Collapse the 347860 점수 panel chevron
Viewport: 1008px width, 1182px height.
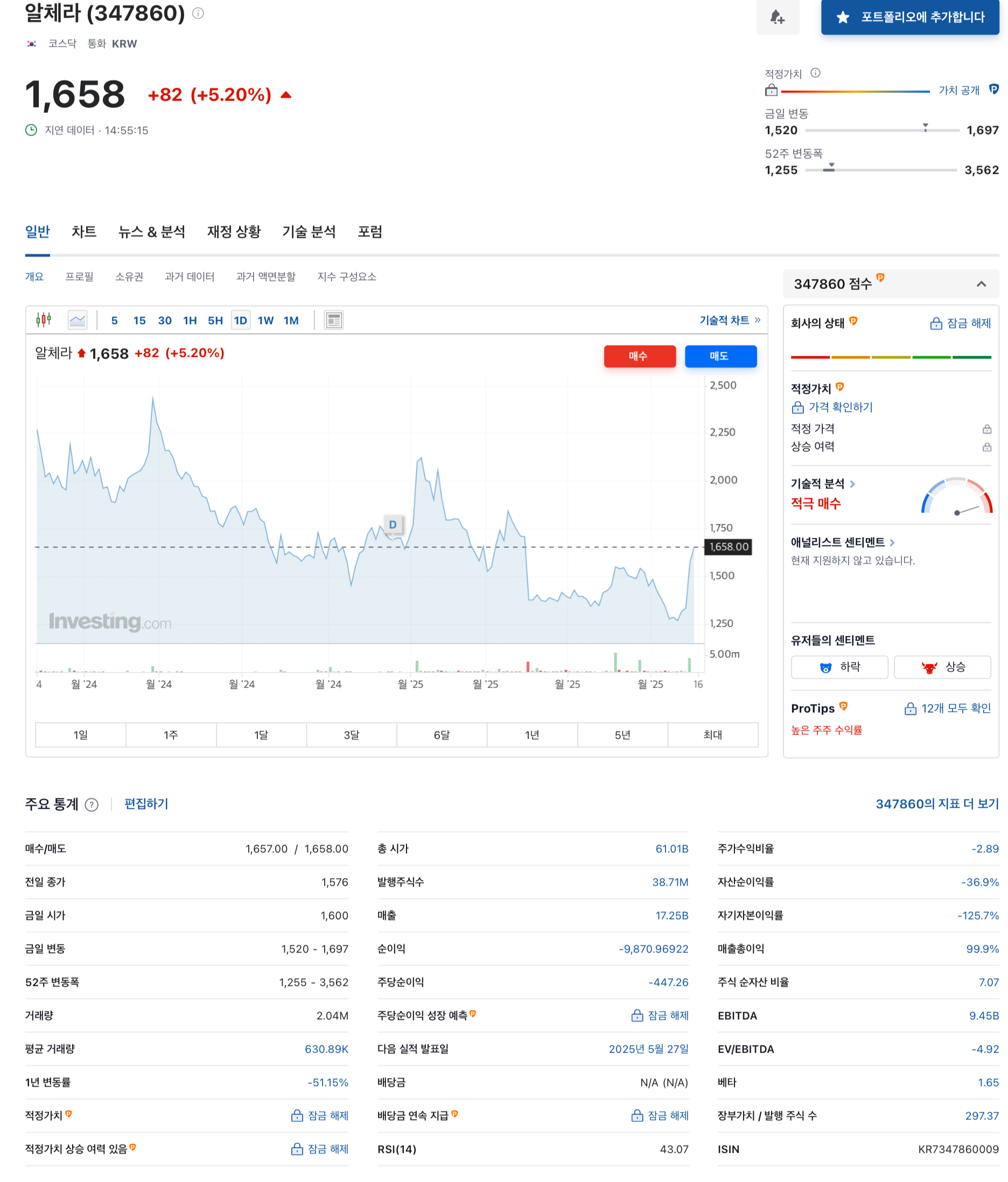[x=981, y=284]
